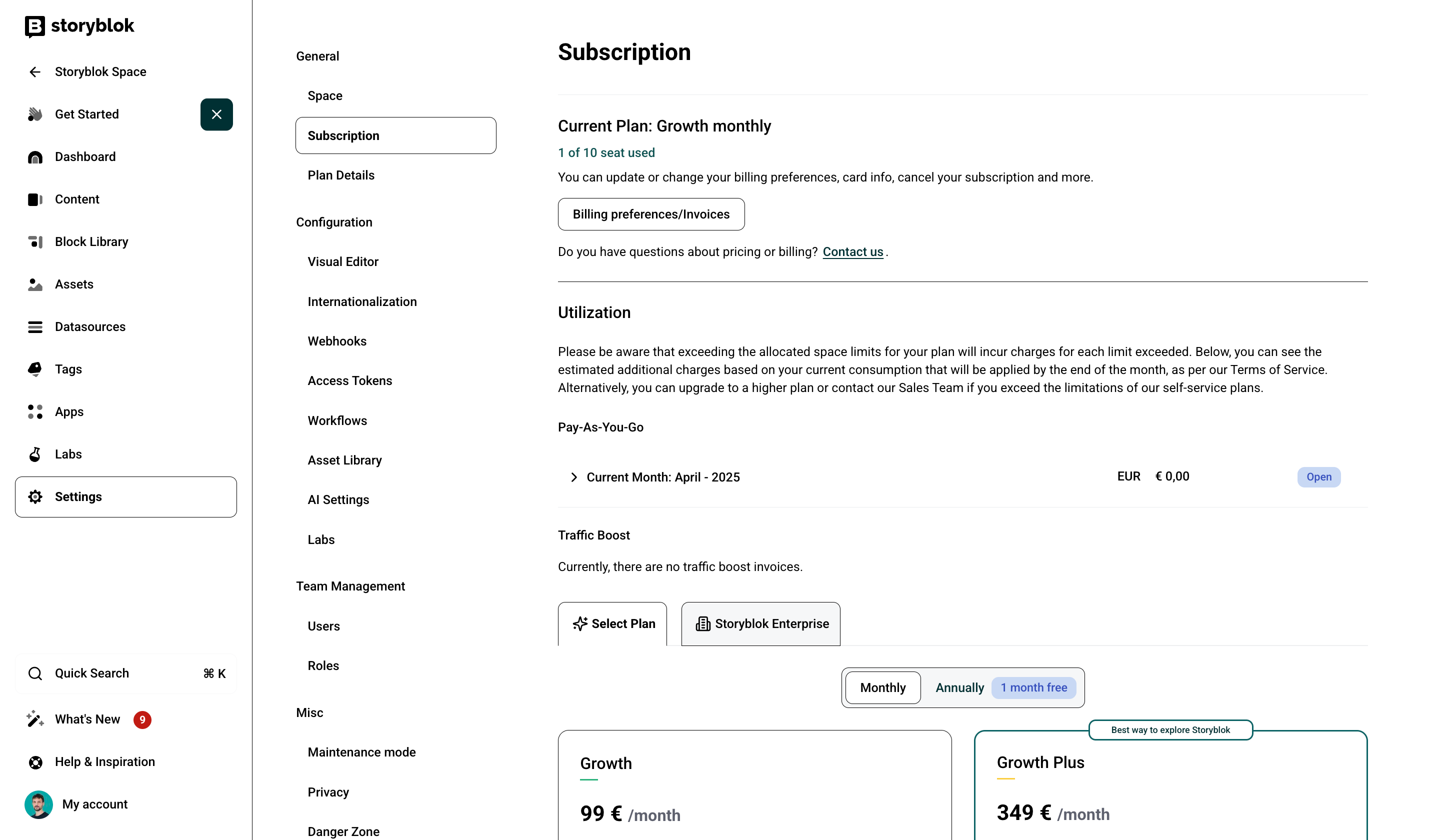
Task: Open the Space settings page
Action: (324, 96)
